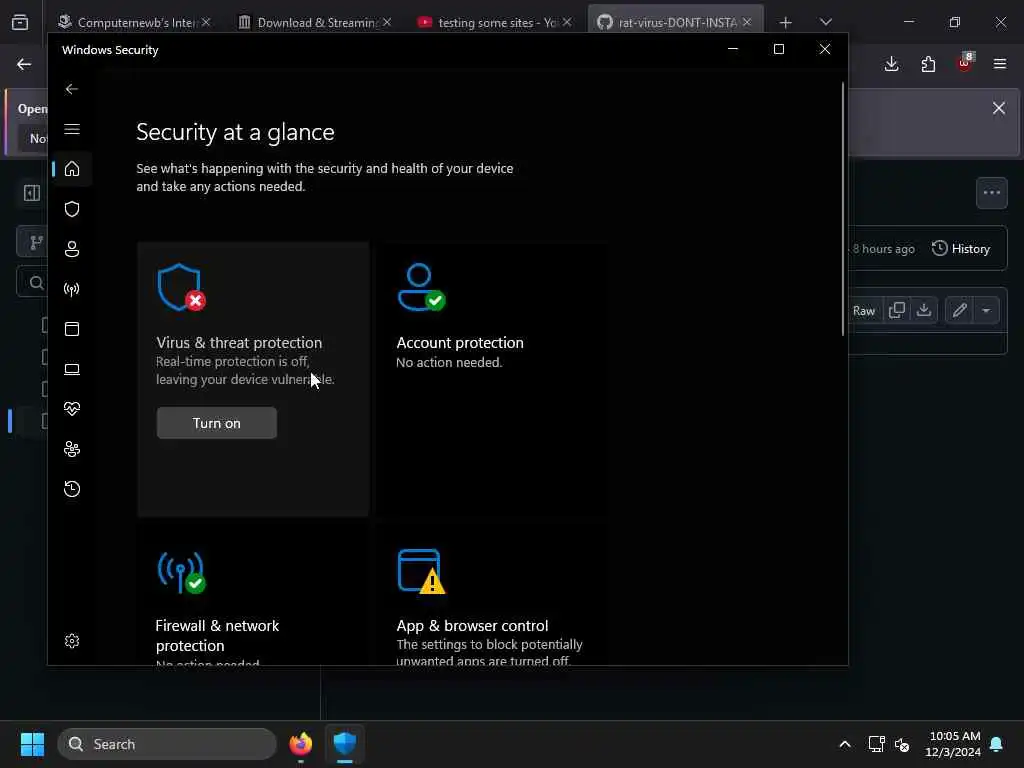Click the Windows Security vertical scrollbar
Viewport: 1024px width, 768px height.
coord(842,209)
